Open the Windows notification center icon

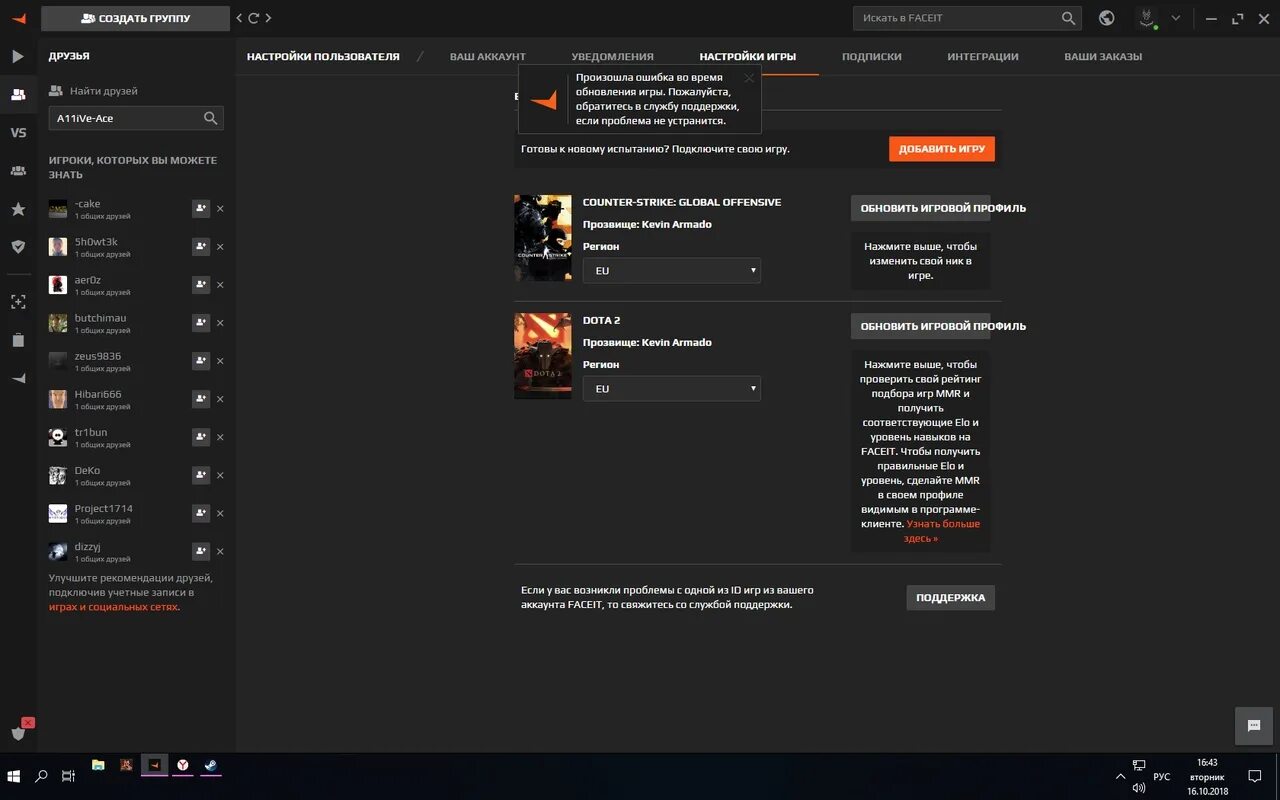pyautogui.click(x=1254, y=776)
